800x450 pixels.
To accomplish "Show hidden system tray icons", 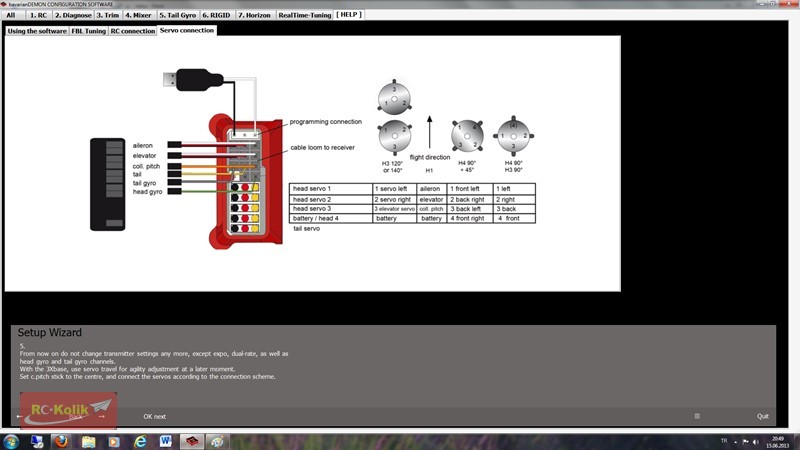I will click(x=735, y=442).
